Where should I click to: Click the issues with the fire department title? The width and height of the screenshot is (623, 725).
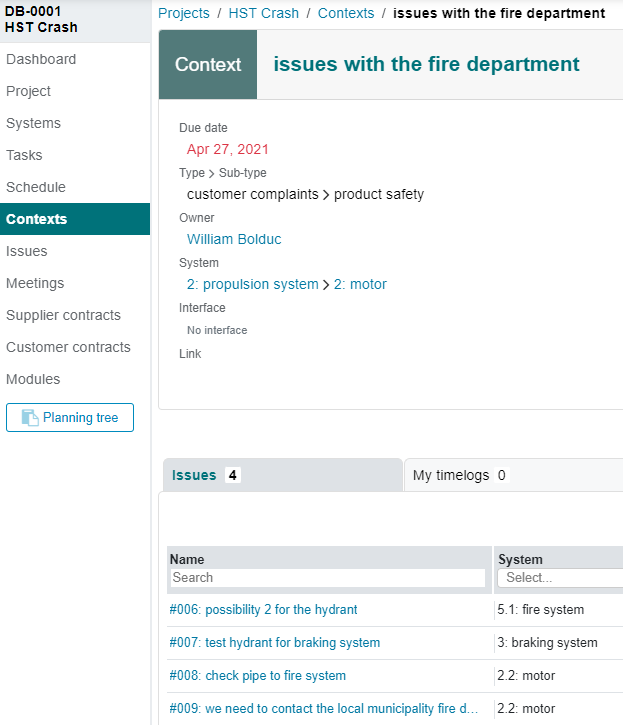tap(426, 64)
